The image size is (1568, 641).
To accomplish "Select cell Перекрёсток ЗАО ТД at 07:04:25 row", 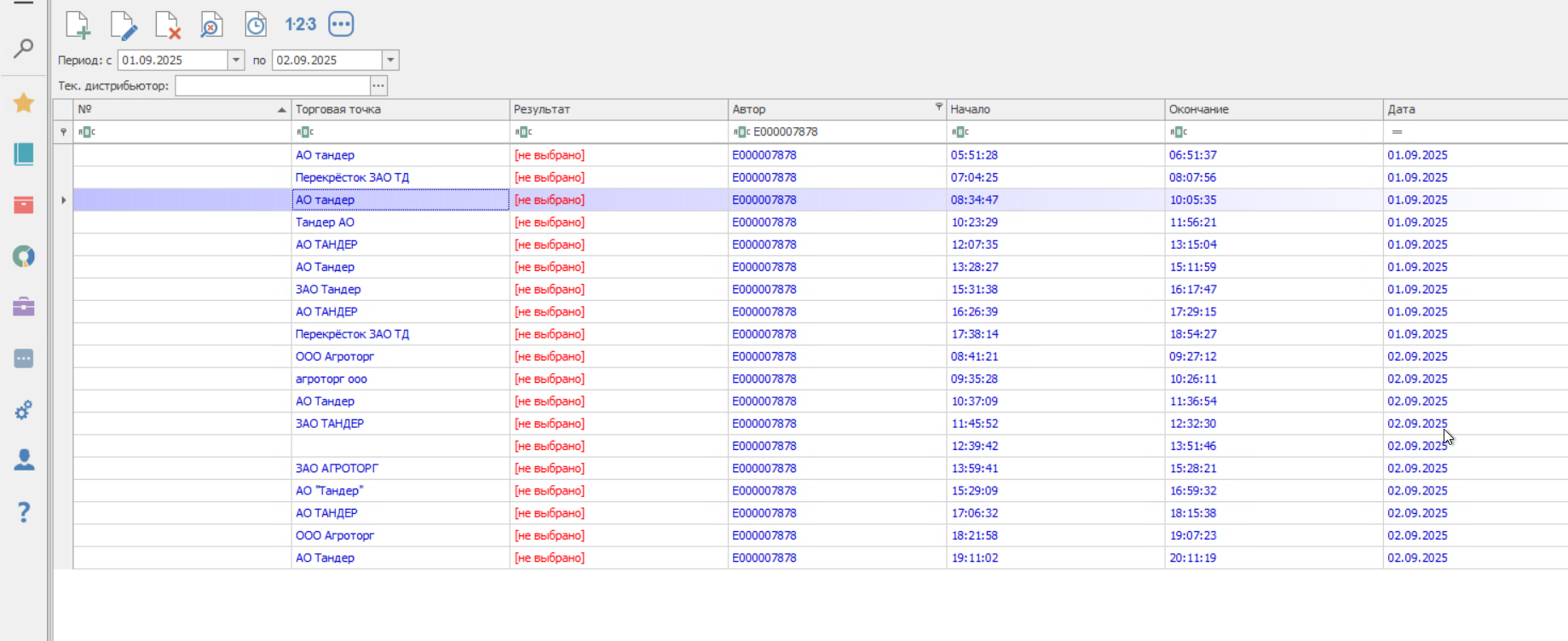I will point(401,178).
